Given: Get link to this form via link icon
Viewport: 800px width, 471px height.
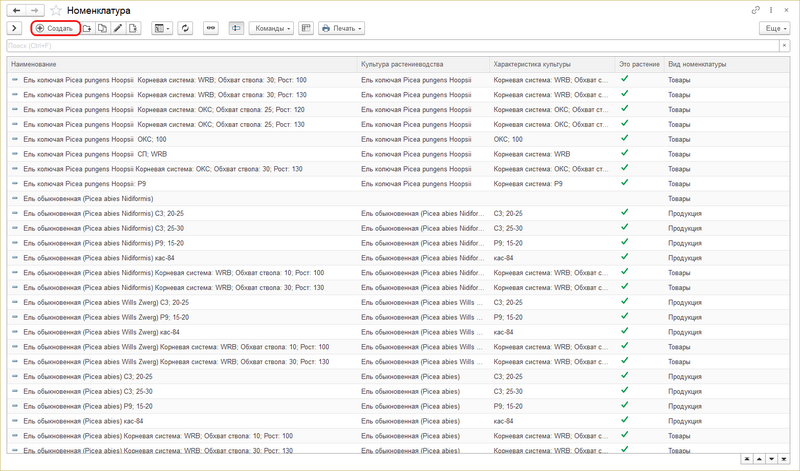Looking at the screenshot, I should (x=756, y=10).
